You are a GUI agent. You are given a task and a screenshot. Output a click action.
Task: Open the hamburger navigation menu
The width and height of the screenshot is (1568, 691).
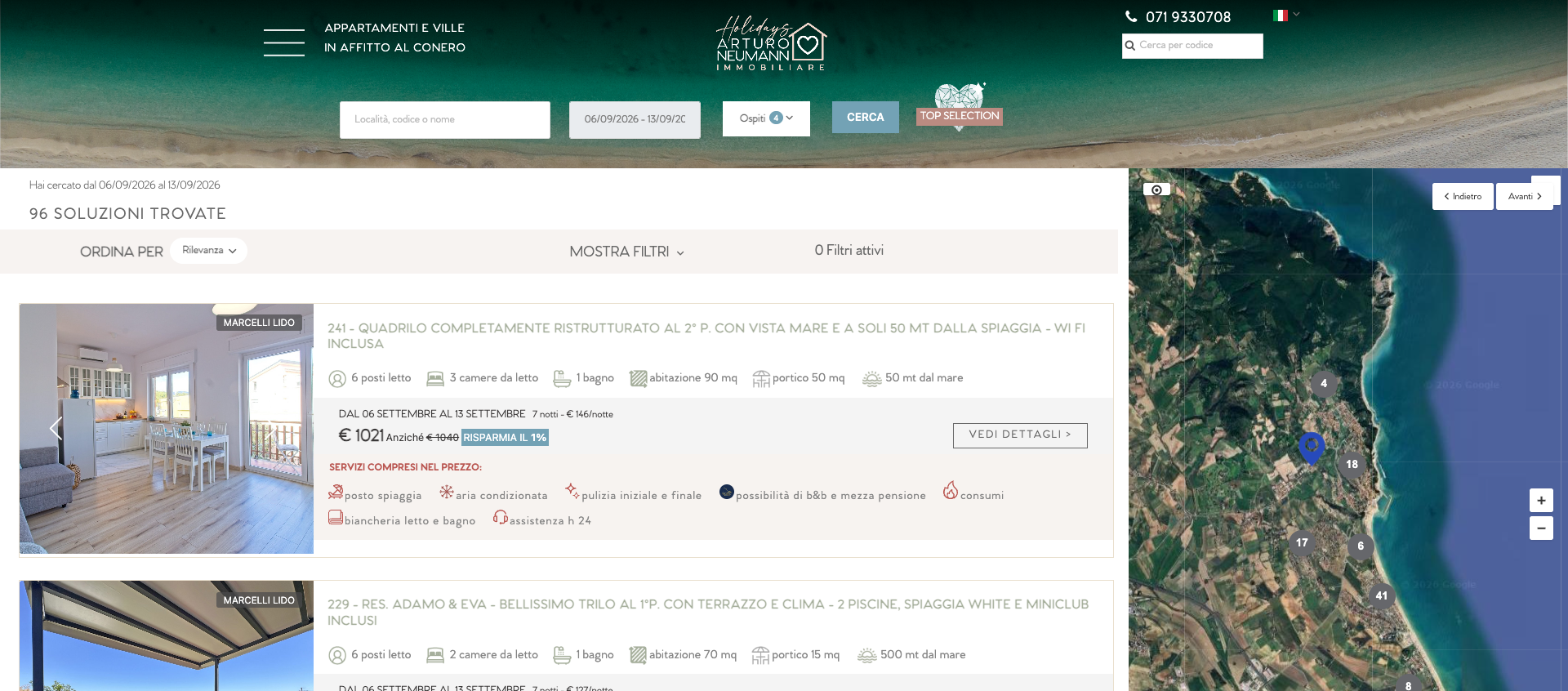coord(284,42)
